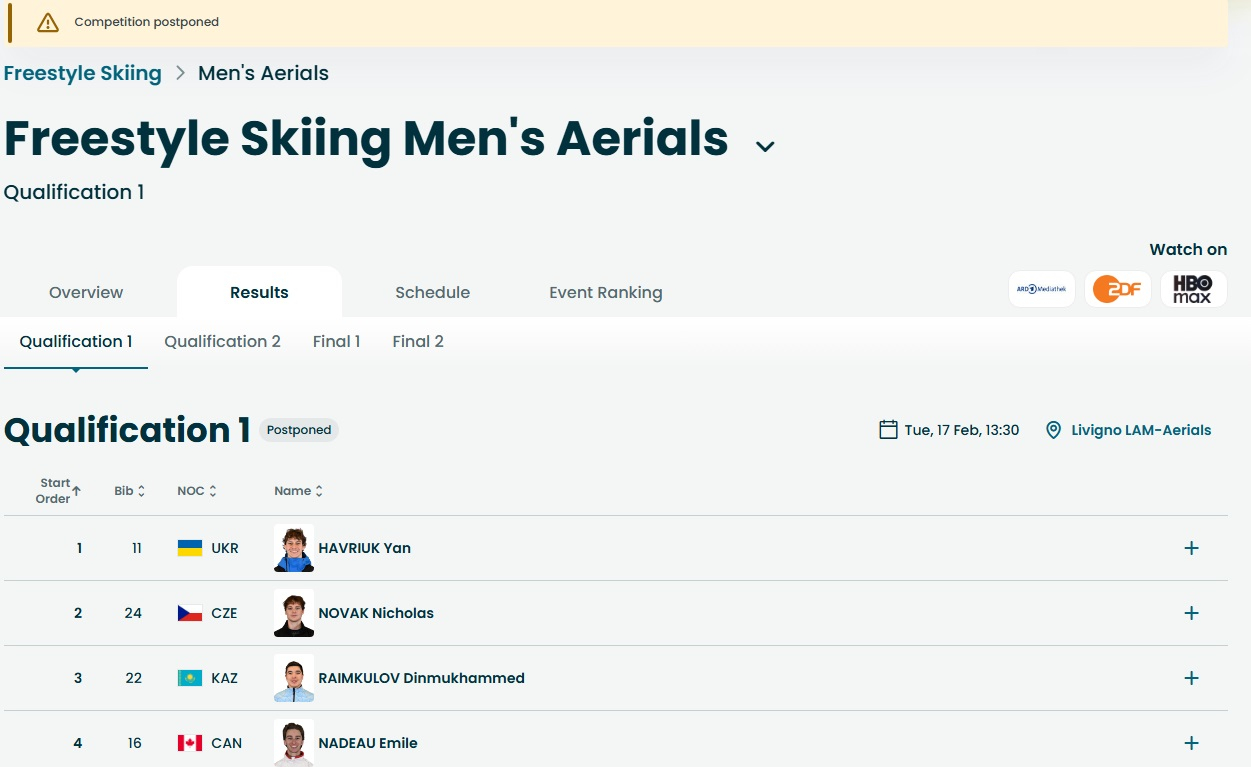Sort by Start Order arrow icon
1251x767 pixels.
76,491
